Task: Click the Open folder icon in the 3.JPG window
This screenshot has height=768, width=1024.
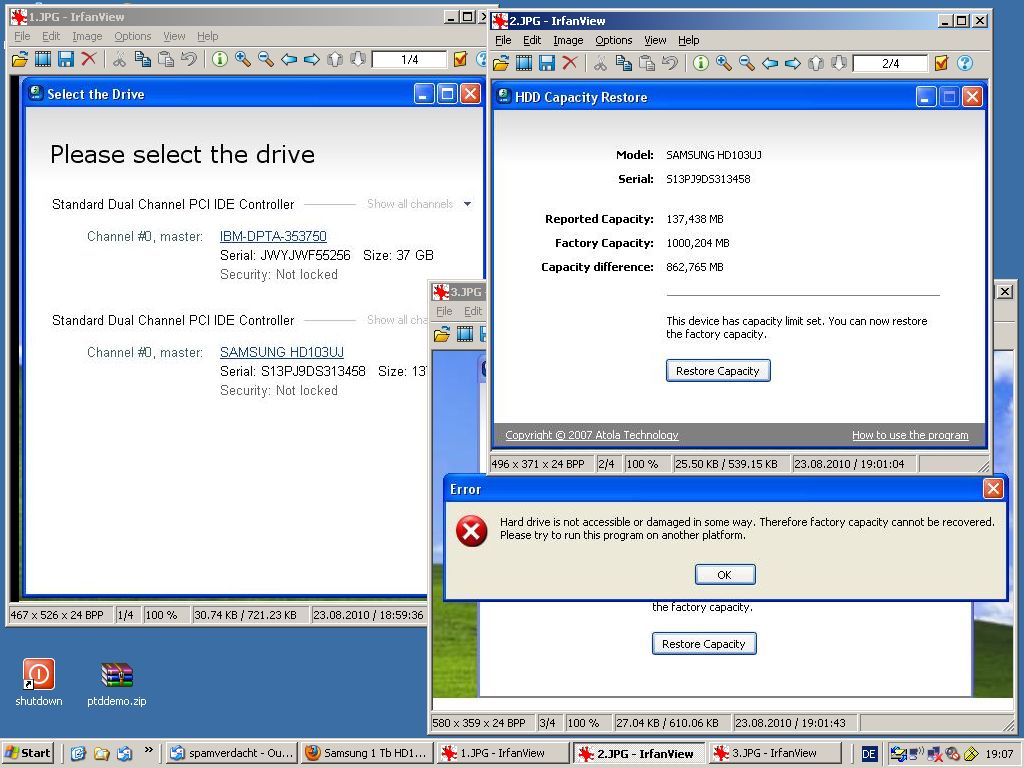Action: [442, 334]
